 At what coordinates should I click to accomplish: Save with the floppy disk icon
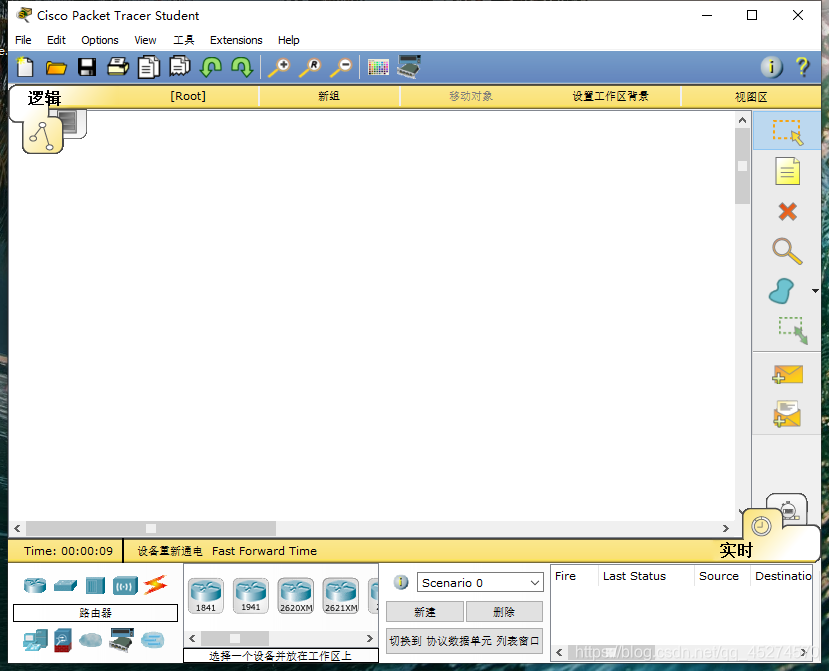[x=87, y=67]
